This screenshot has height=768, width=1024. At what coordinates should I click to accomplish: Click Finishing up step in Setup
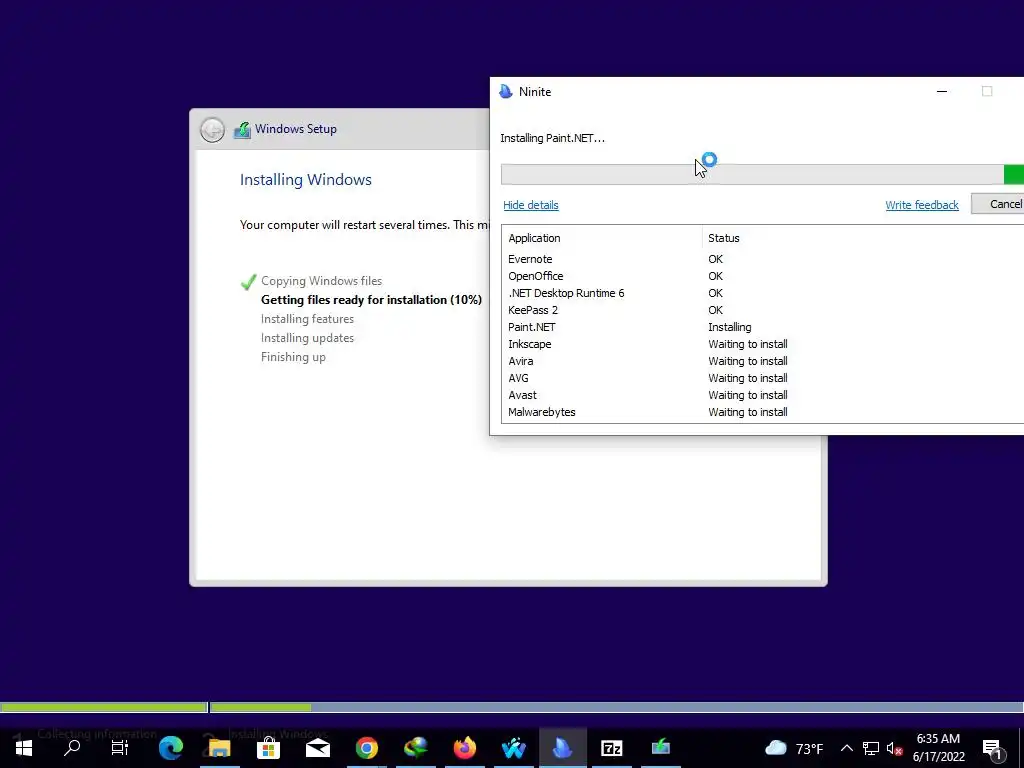(293, 357)
